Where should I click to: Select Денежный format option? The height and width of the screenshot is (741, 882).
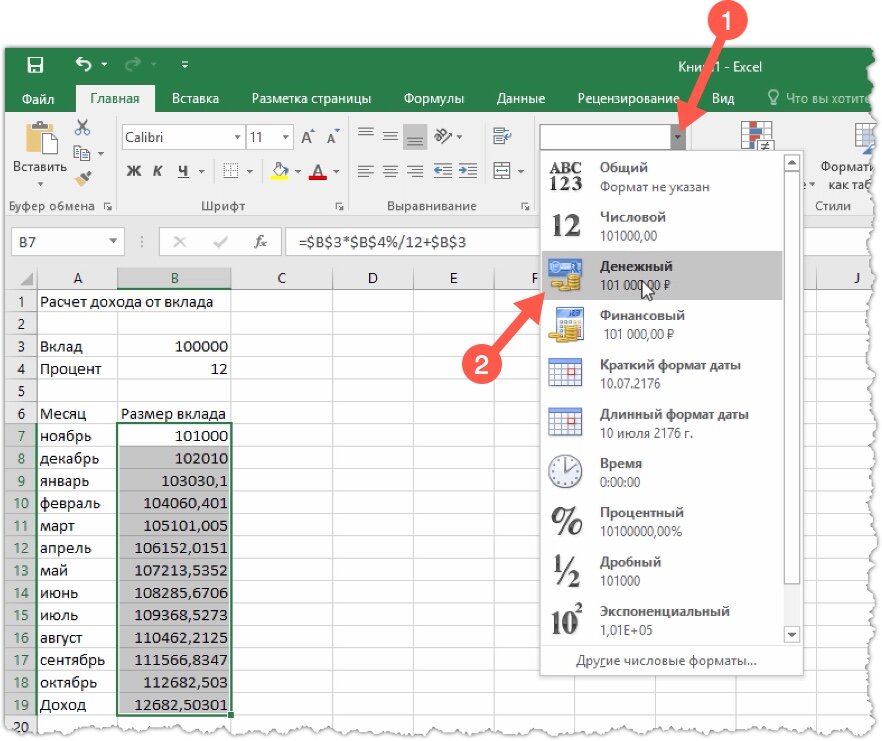pyautogui.click(x=662, y=275)
